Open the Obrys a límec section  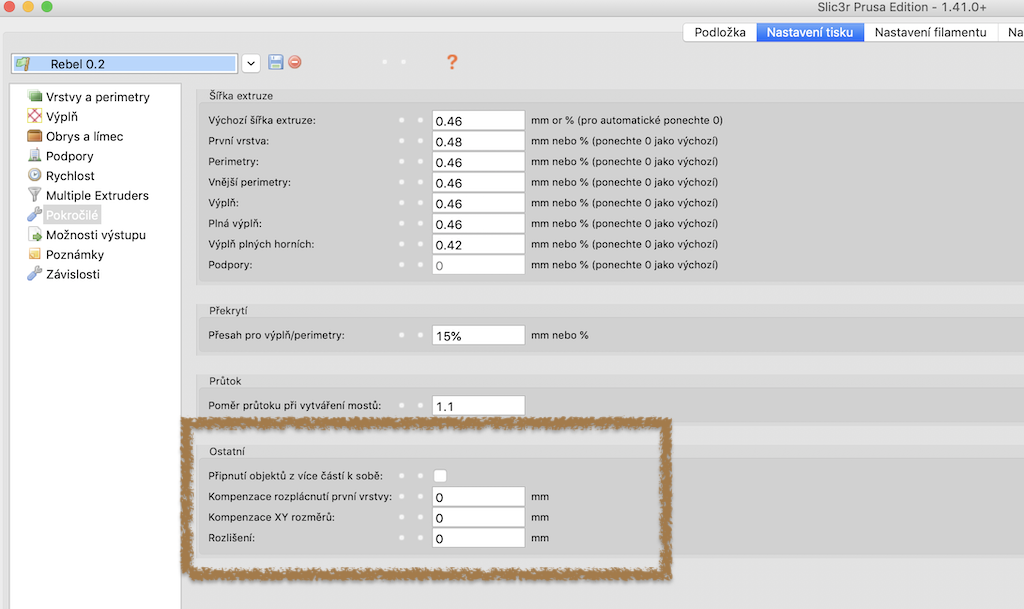[x=84, y=136]
